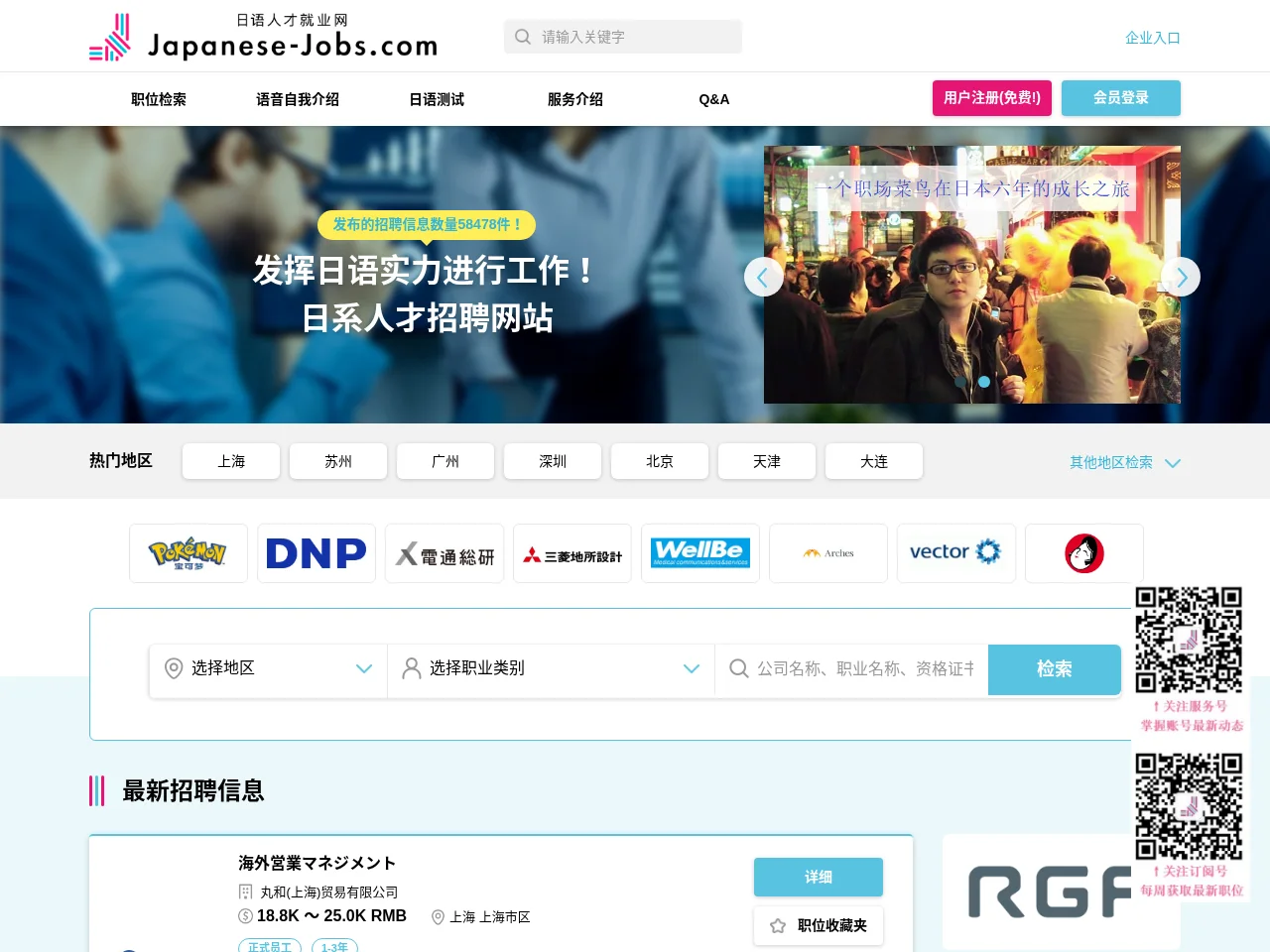The height and width of the screenshot is (952, 1270).
Task: Click the 检索 search button
Action: (x=1055, y=669)
